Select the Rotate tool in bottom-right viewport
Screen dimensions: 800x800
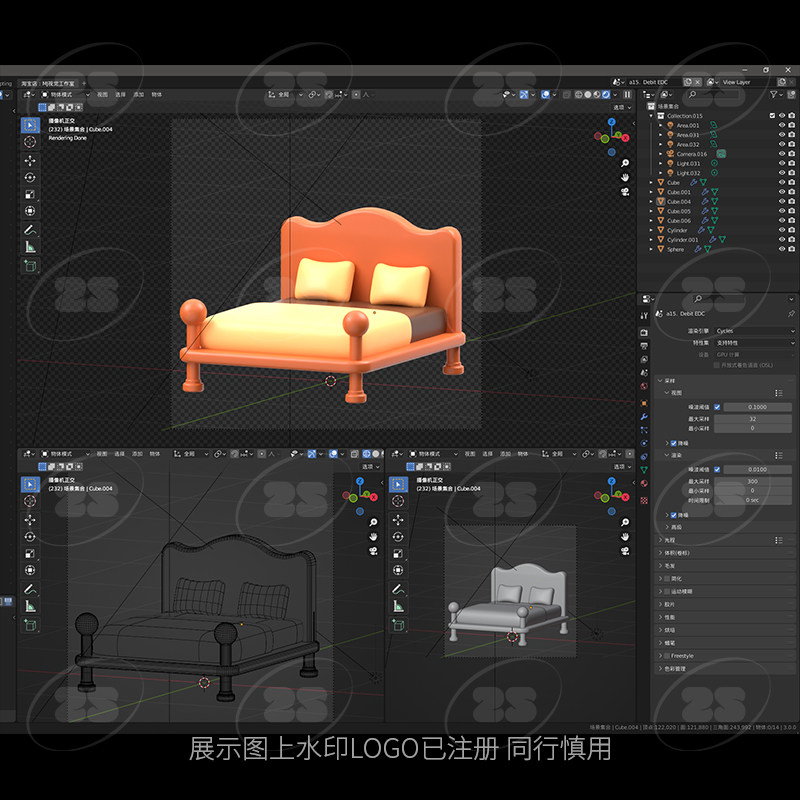pos(398,537)
